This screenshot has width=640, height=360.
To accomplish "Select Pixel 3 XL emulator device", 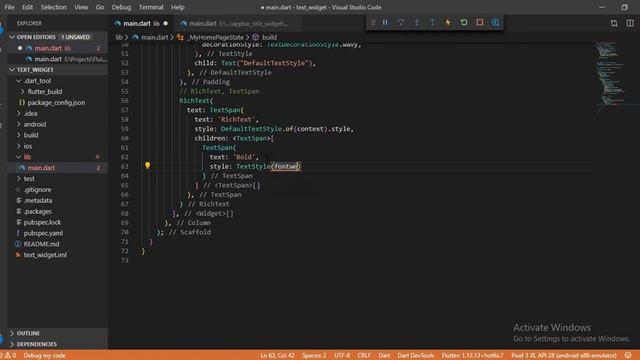I will pyautogui.click(x=564, y=356).
